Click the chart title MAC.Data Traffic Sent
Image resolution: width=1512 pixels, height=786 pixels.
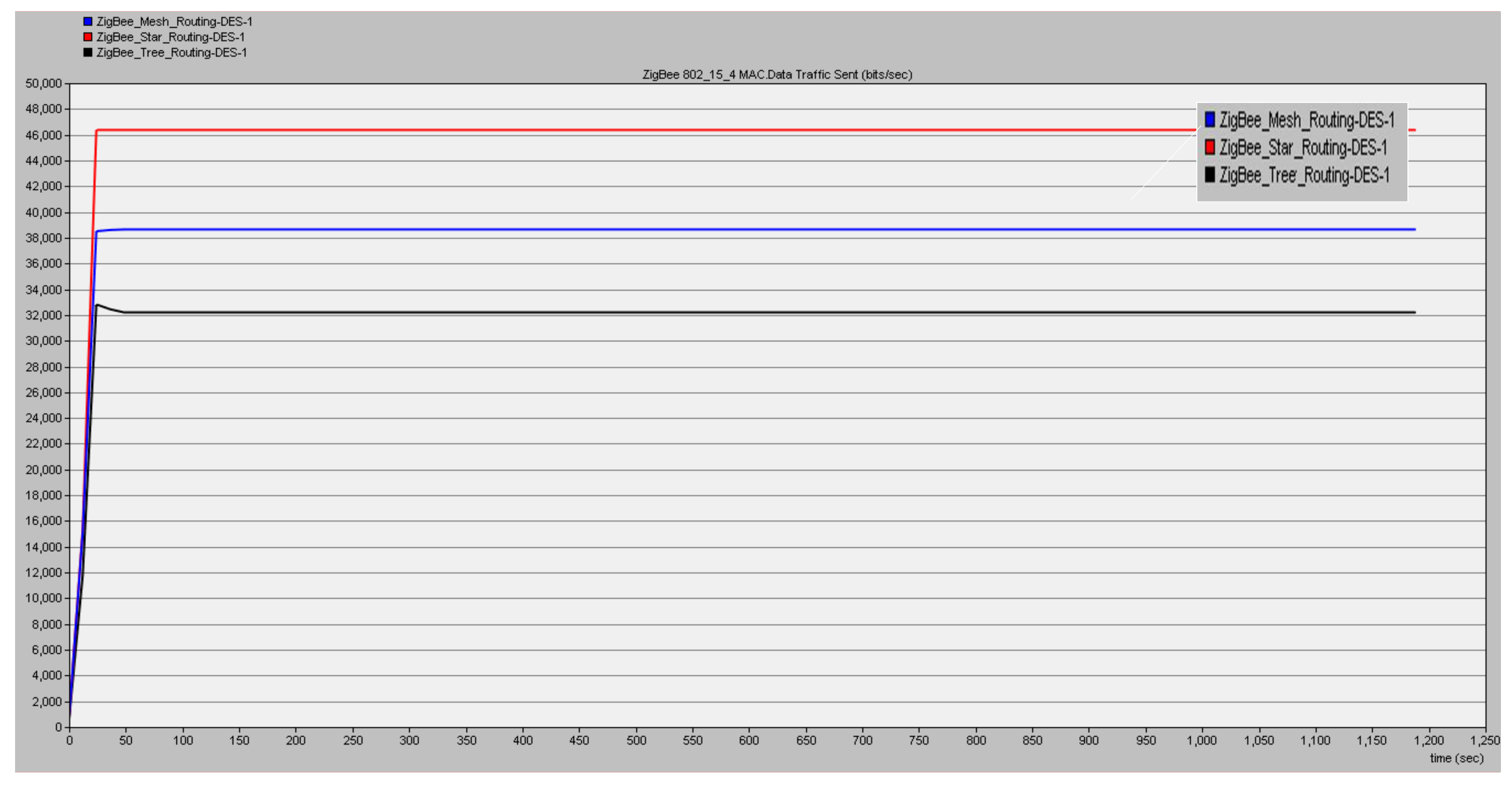(777, 74)
